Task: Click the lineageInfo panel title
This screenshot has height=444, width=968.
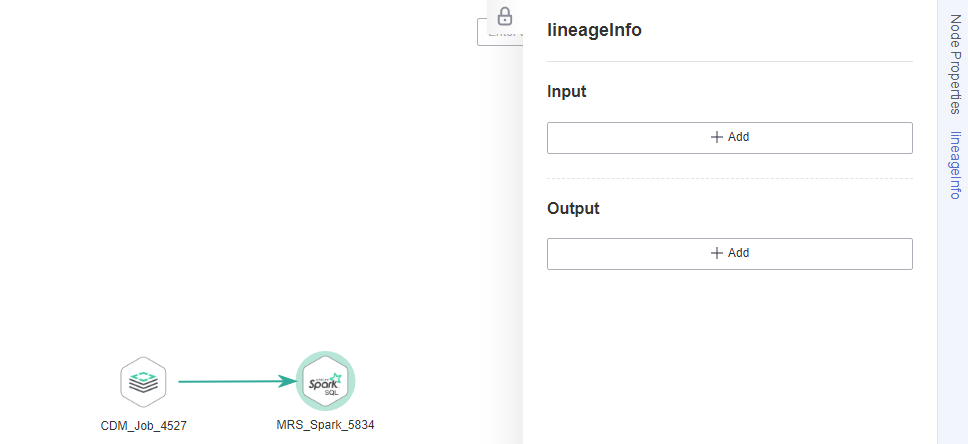Action: pyautogui.click(x=594, y=30)
